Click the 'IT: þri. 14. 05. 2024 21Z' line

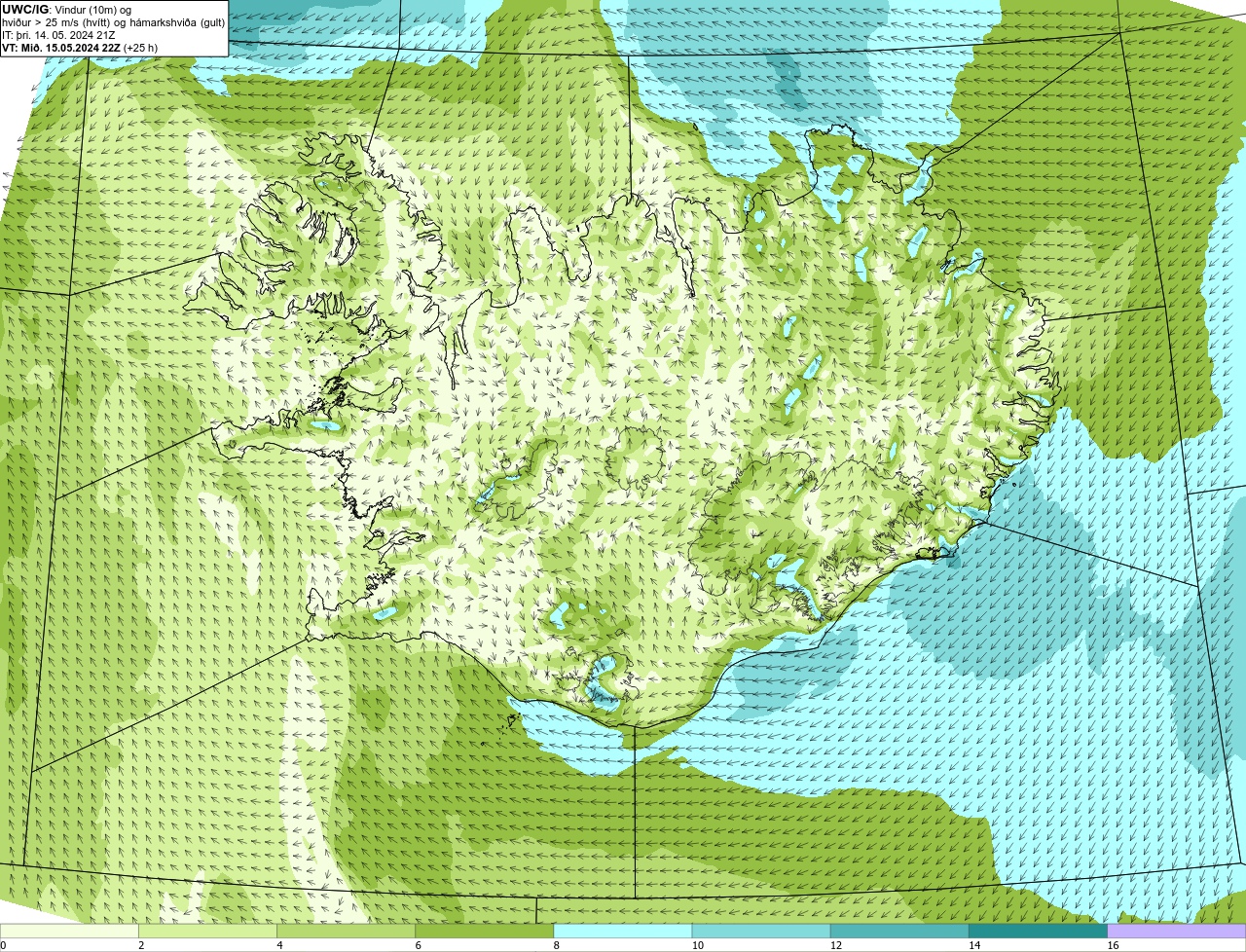click(x=58, y=35)
